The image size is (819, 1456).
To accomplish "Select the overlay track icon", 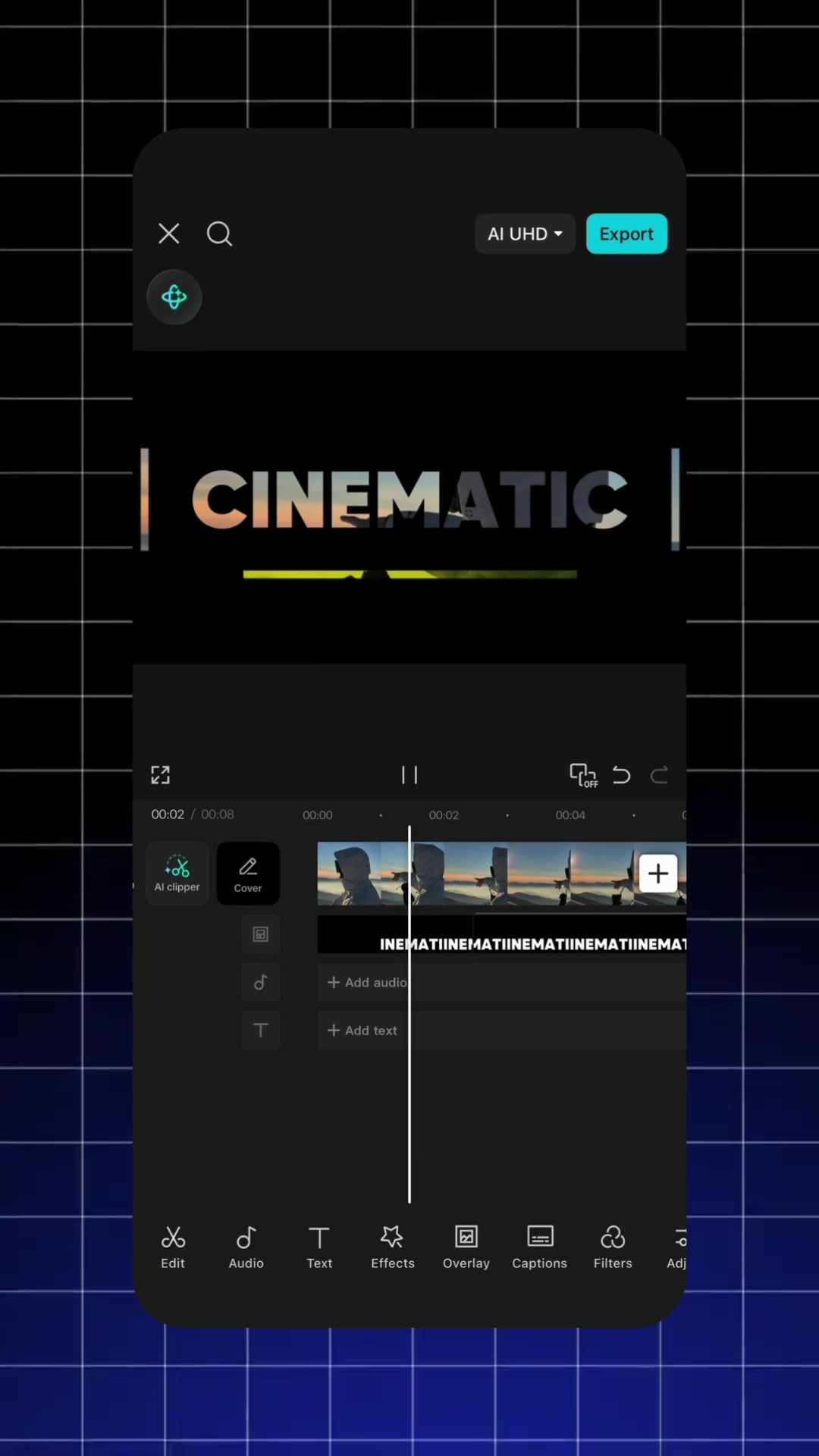I will coord(261,934).
